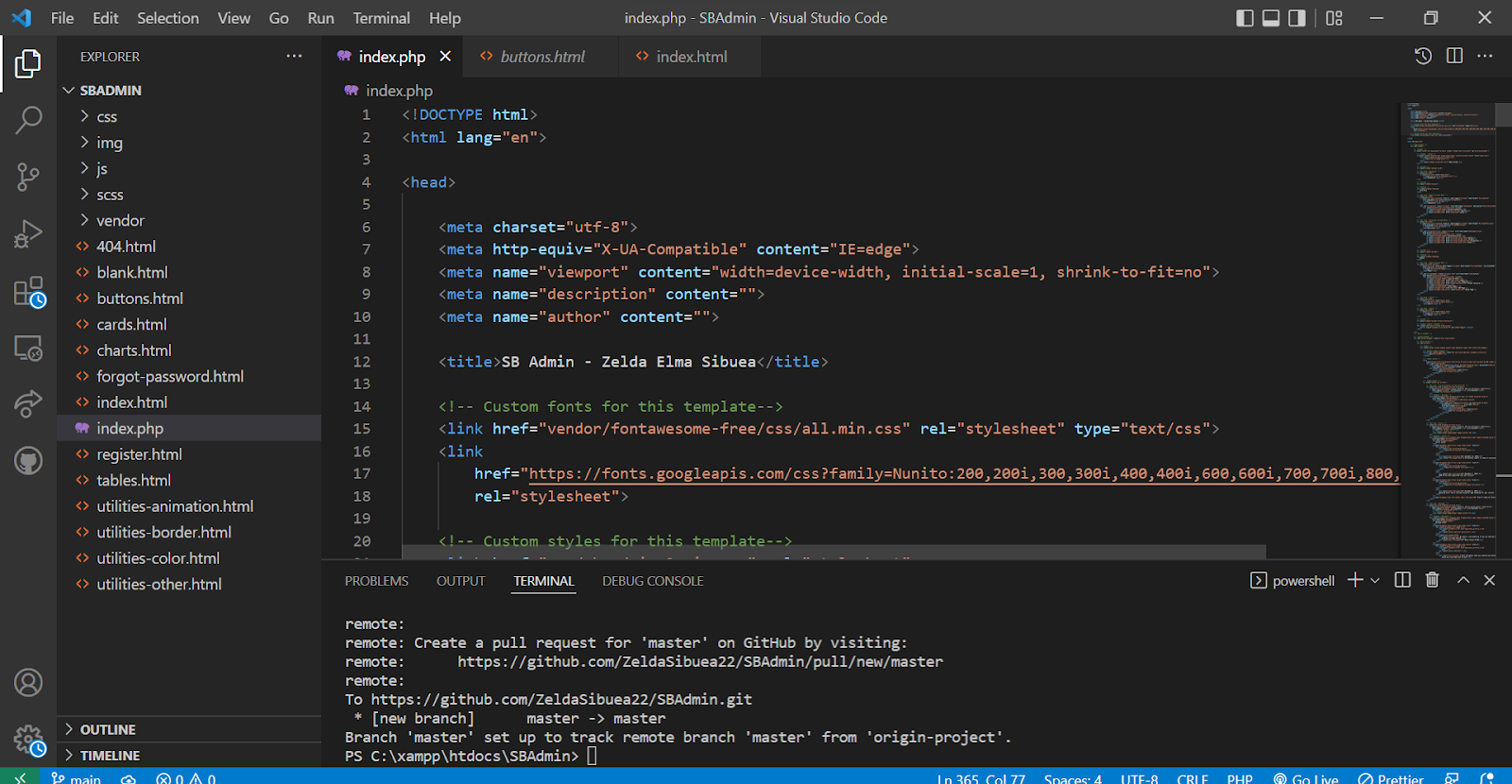Open the Manage gear menu

click(29, 740)
